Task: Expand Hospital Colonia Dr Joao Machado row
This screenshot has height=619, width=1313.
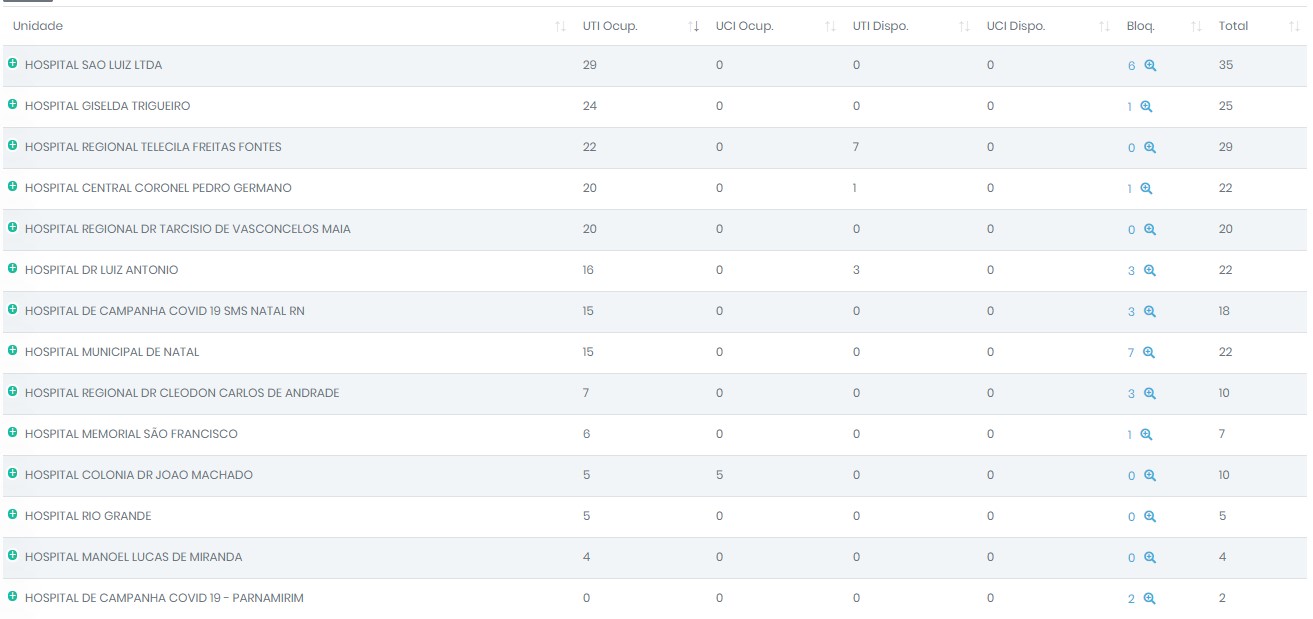Action: [x=13, y=474]
